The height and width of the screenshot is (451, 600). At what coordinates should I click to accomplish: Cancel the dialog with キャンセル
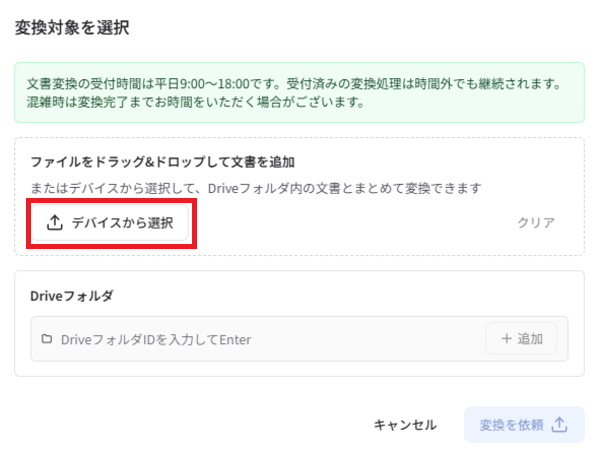coord(405,425)
